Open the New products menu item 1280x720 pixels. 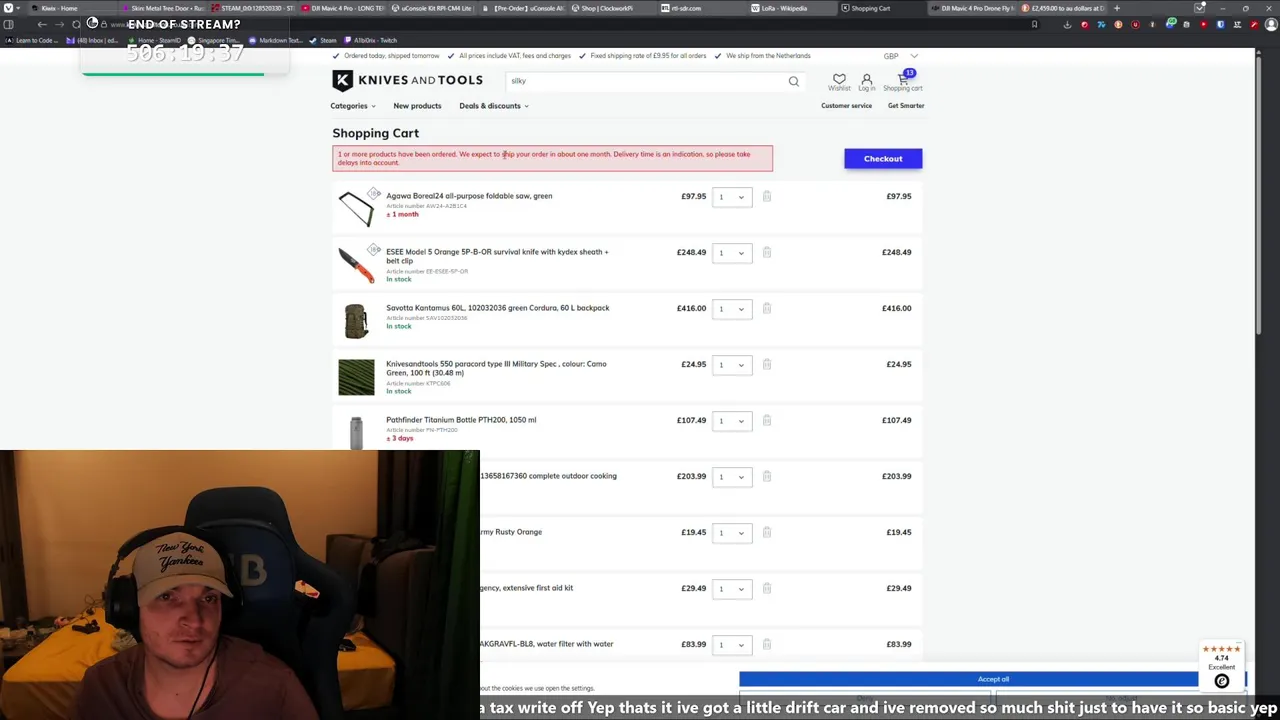[417, 106]
